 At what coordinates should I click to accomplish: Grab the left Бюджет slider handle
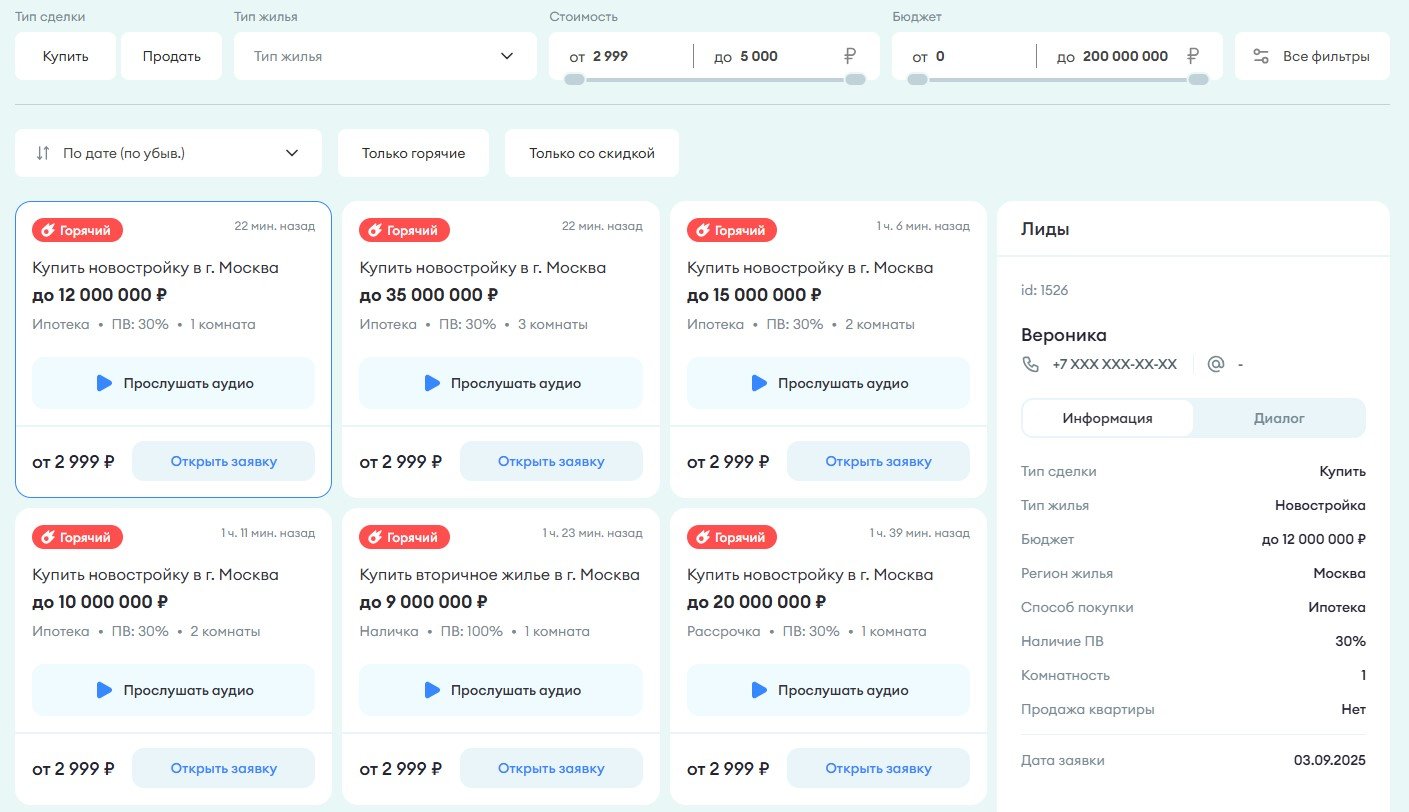[x=917, y=79]
